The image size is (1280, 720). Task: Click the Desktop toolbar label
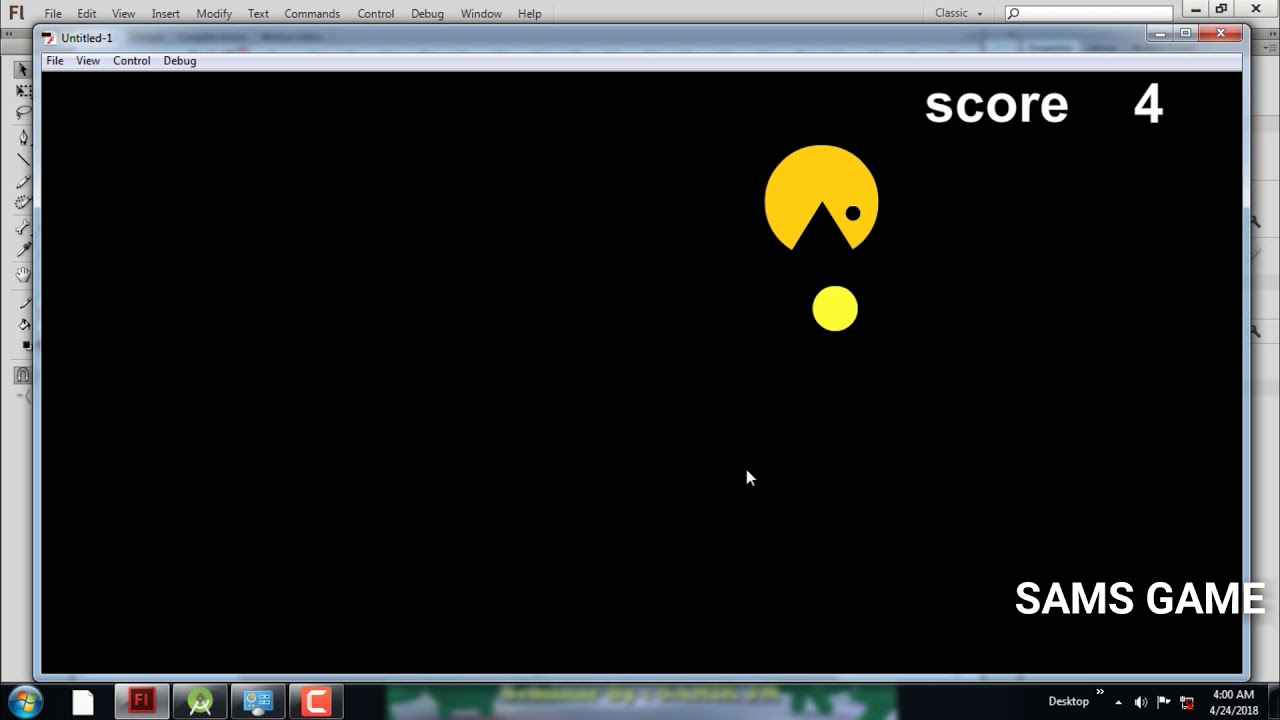(x=1068, y=701)
